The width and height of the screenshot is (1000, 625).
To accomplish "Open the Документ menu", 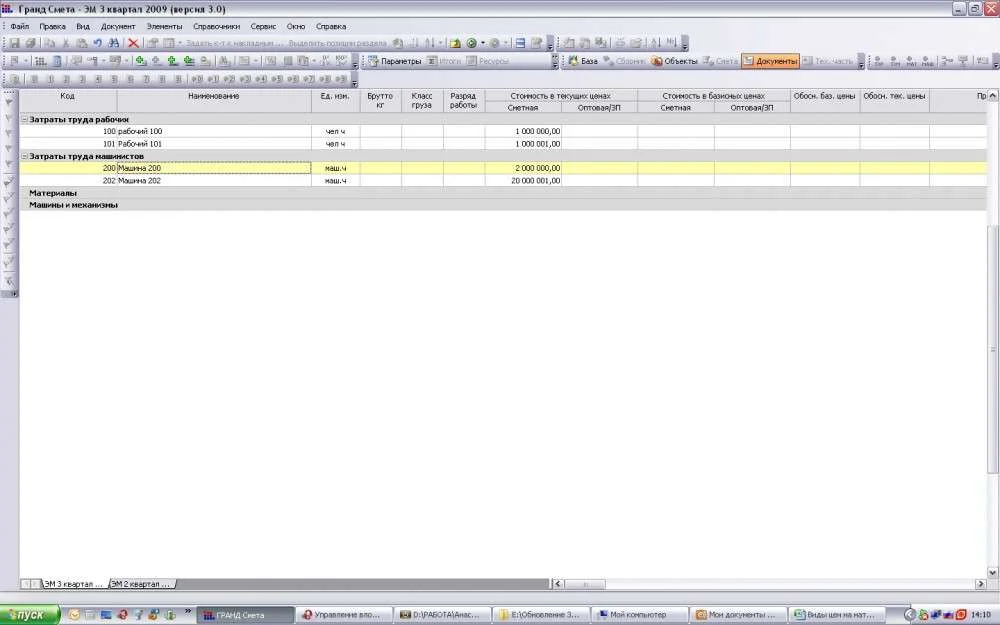I will tap(118, 26).
